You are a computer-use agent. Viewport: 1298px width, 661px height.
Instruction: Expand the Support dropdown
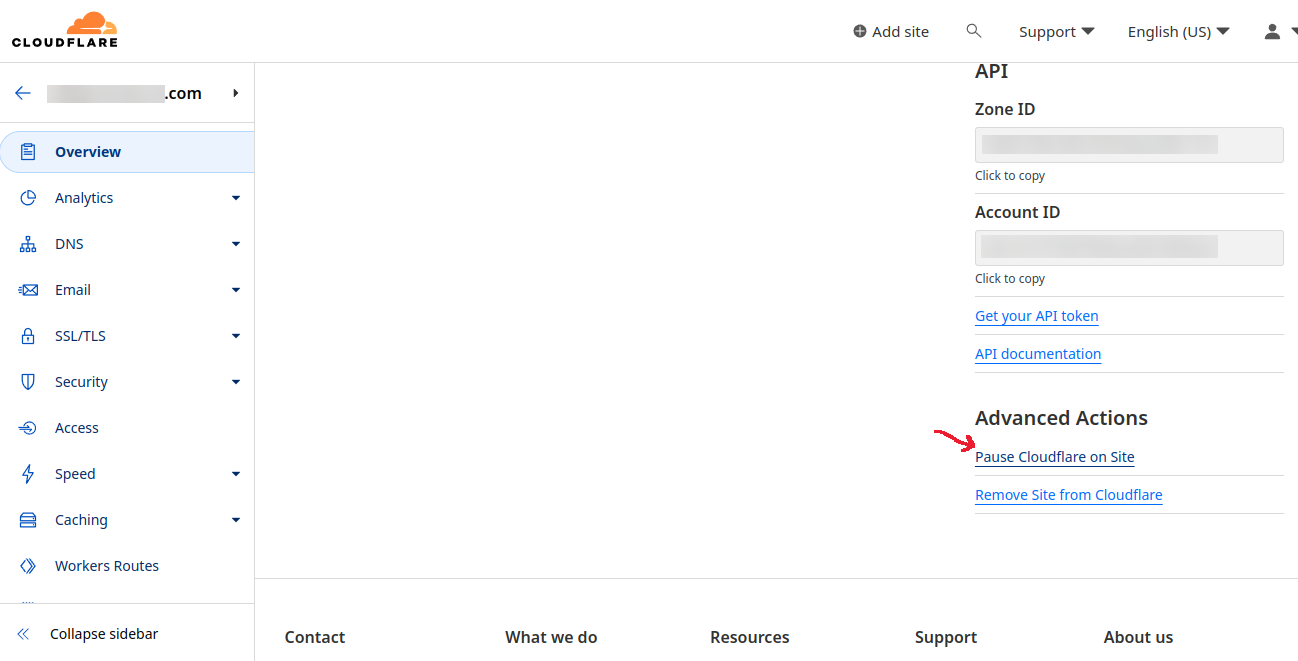click(1056, 32)
